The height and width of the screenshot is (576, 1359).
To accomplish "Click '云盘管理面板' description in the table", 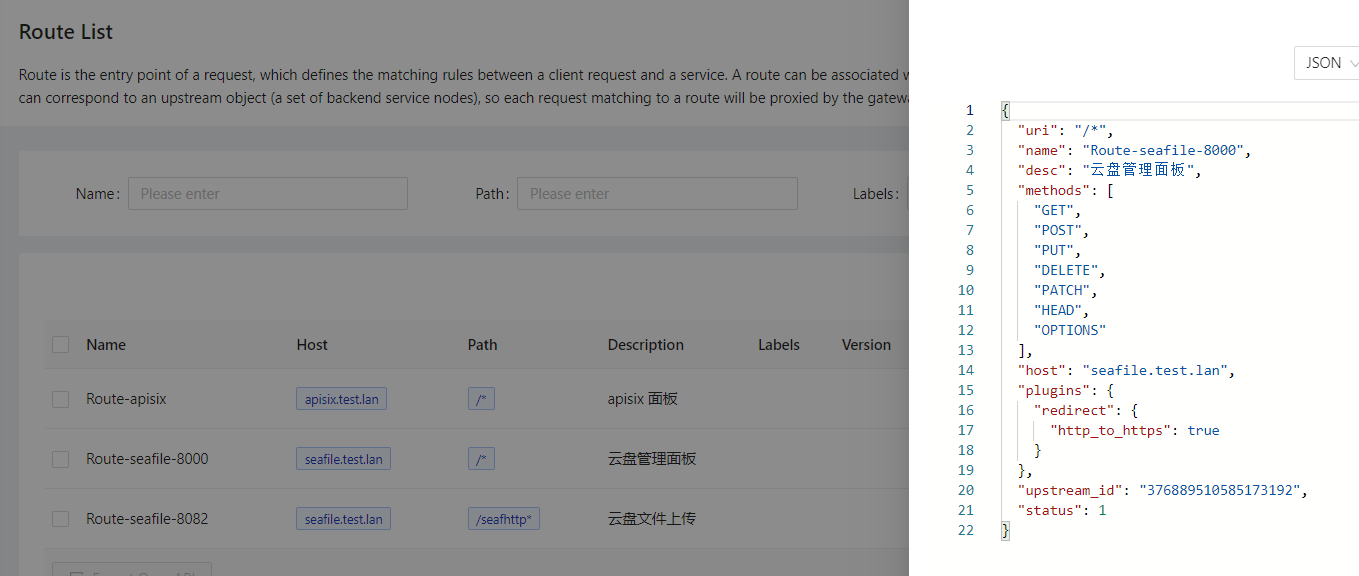I will point(652,459).
